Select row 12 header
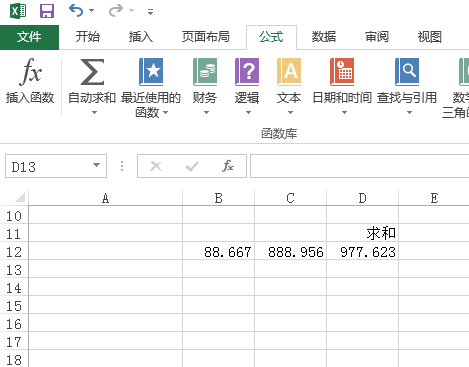This screenshot has width=469, height=367. coord(14,252)
